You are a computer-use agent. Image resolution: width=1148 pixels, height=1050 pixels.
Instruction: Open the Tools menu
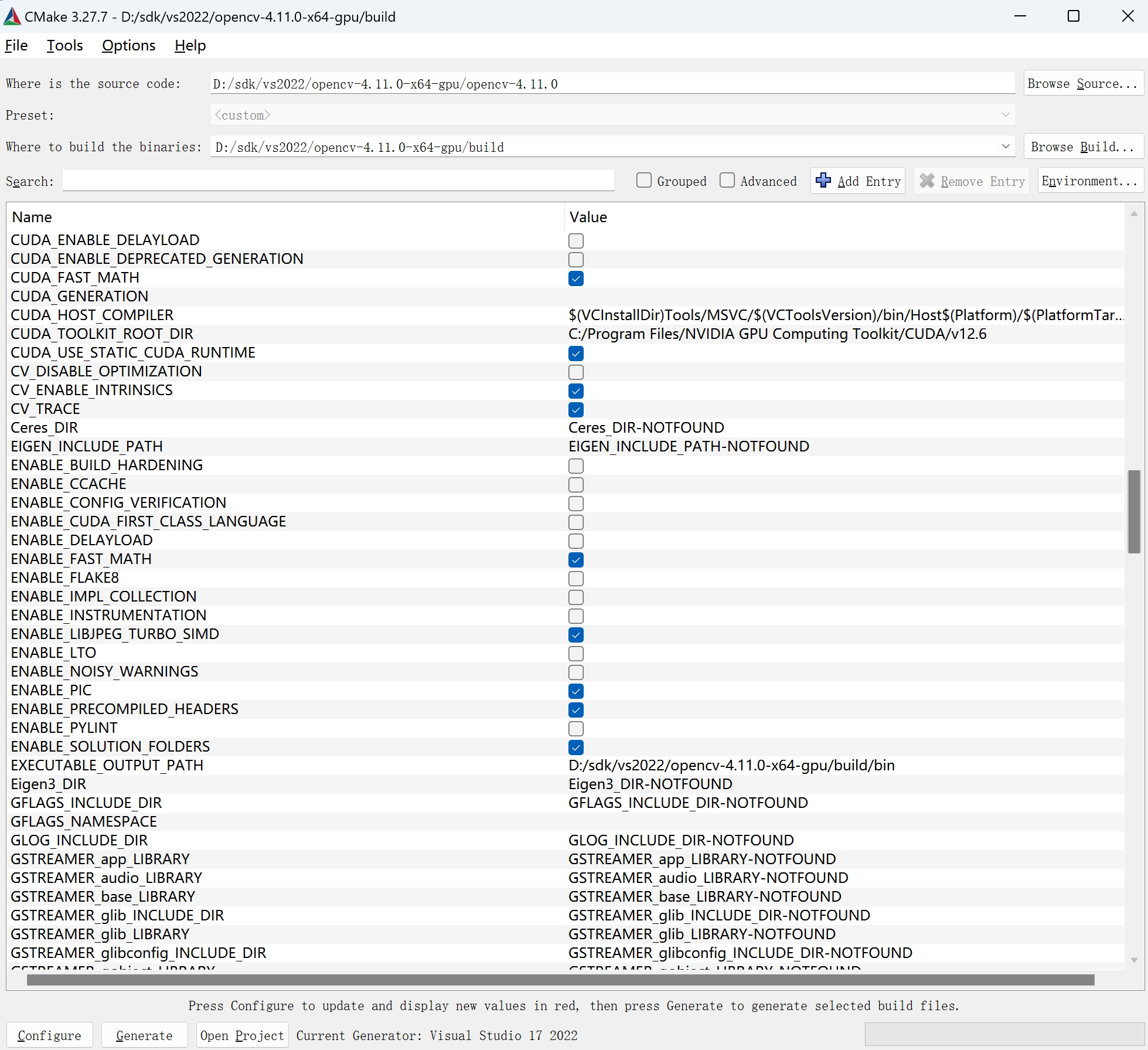point(64,45)
